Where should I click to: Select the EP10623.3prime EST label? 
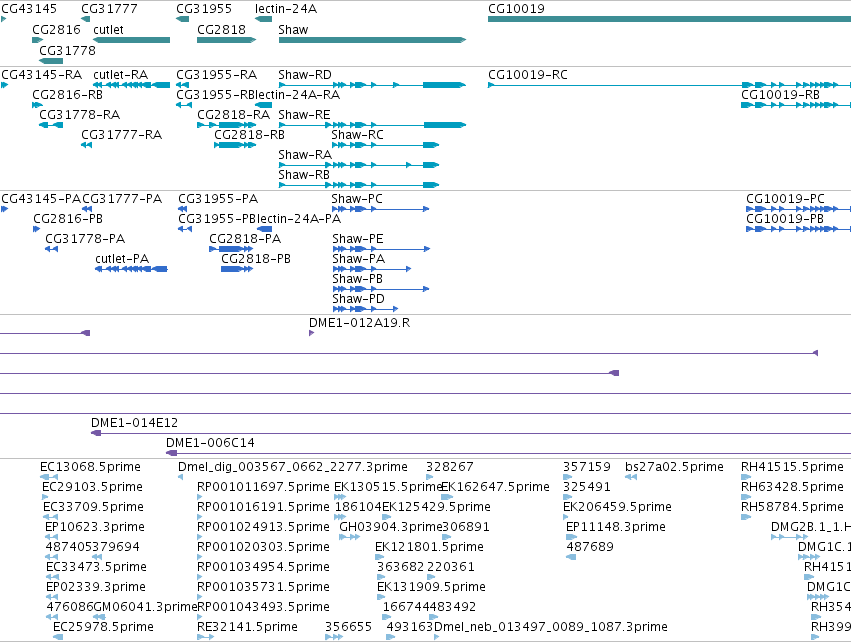tap(95, 527)
